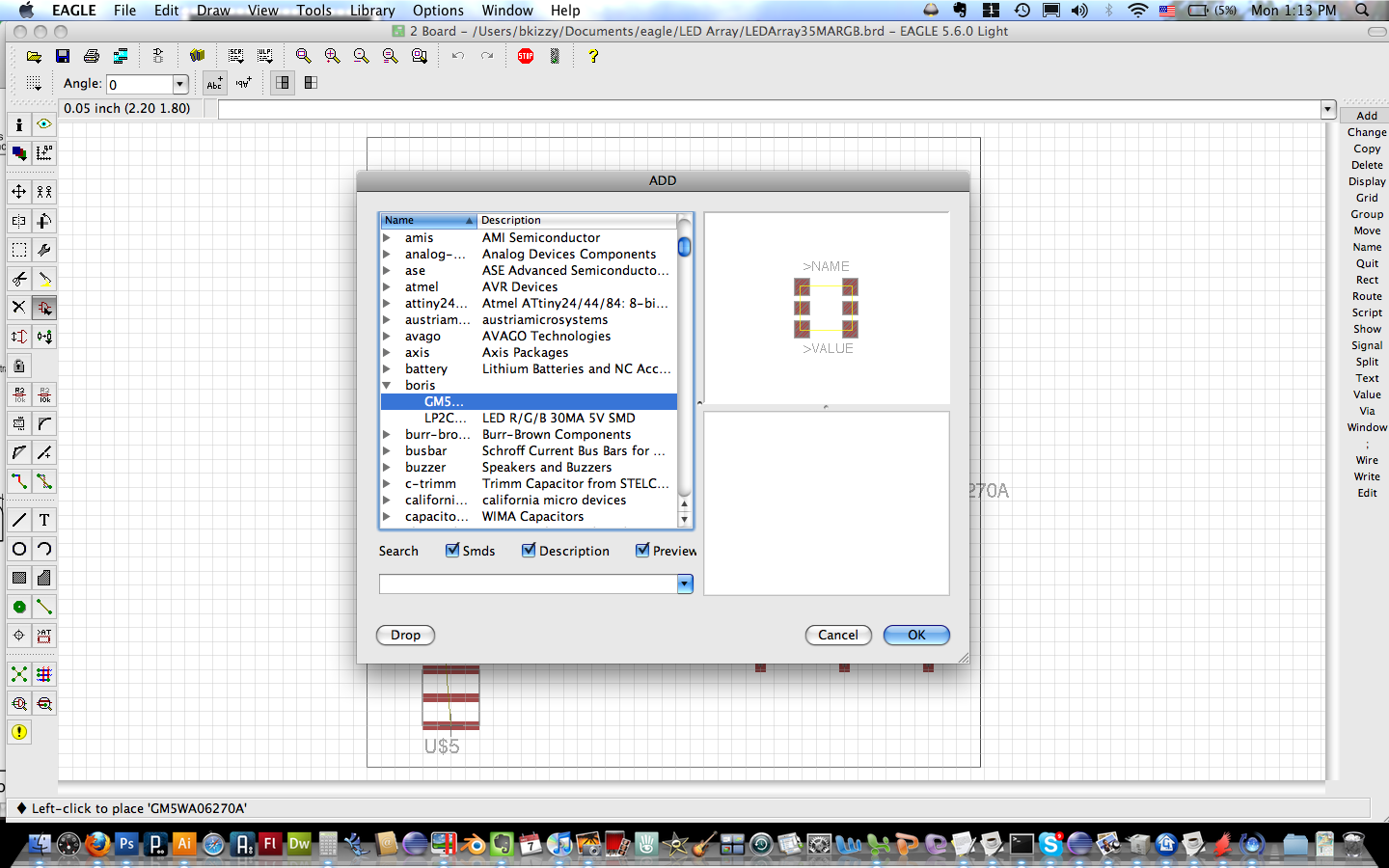Screen dimensions: 1389x868
Task: Open the Window menu
Action: [507, 10]
